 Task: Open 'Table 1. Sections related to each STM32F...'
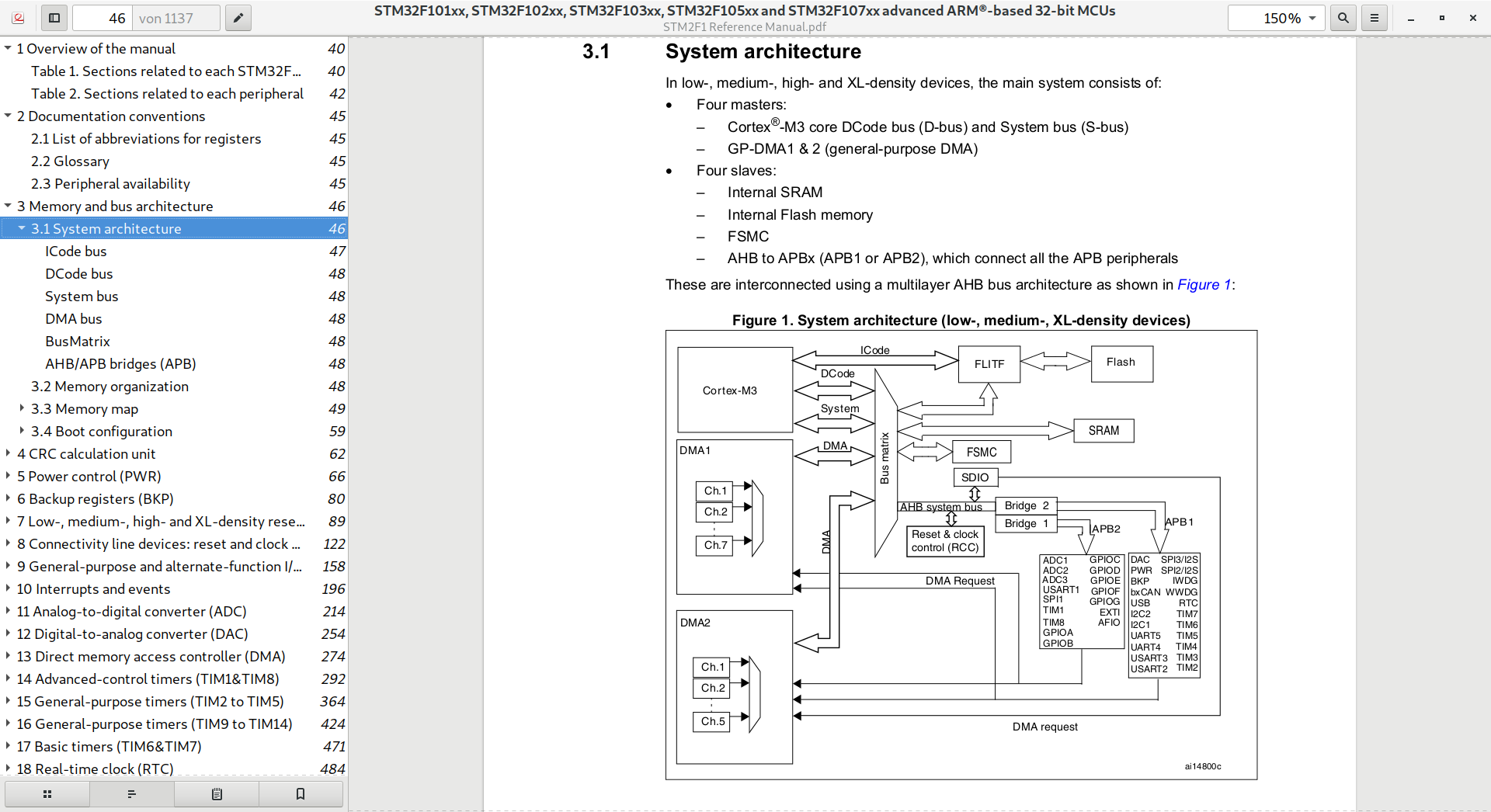[174, 71]
